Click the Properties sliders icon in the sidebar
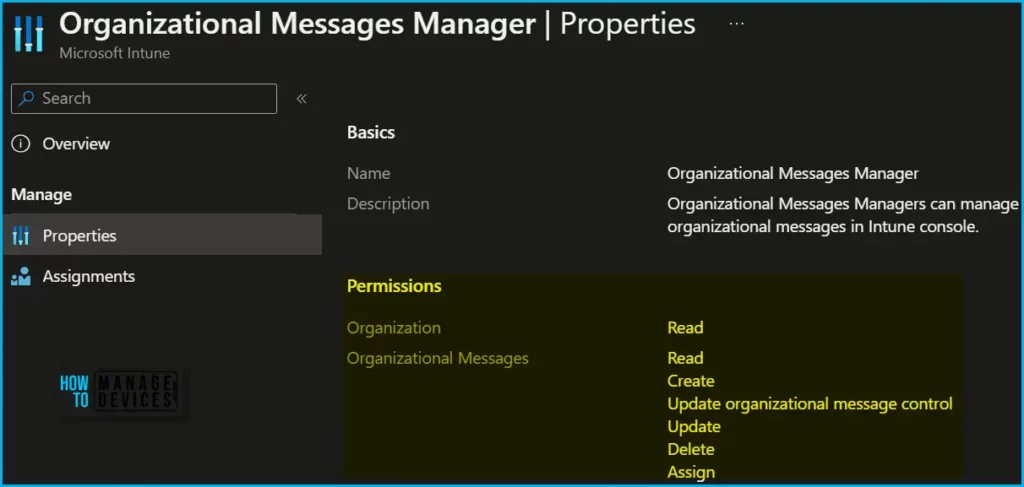1024x487 pixels. coord(22,236)
